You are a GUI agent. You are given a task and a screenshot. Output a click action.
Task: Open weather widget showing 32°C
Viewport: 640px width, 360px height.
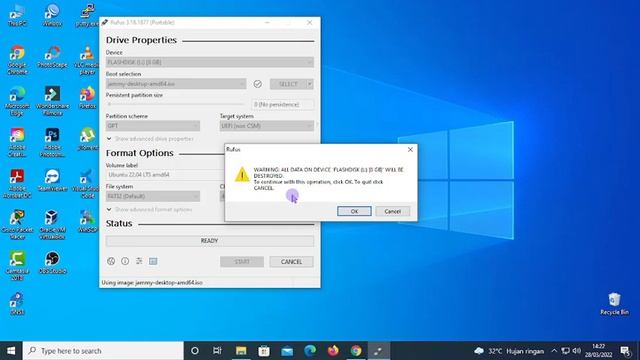509,351
